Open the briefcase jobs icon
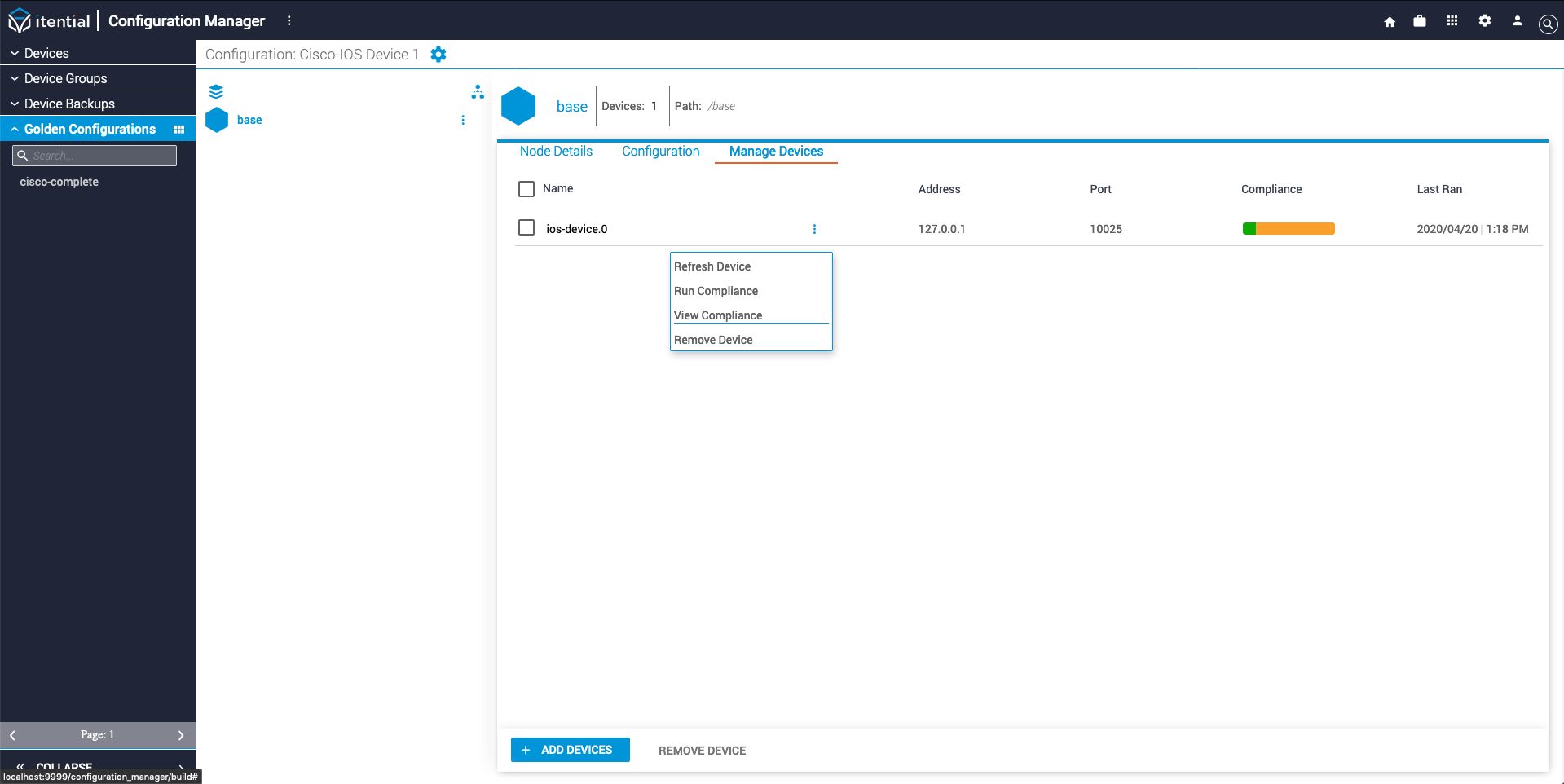Viewport: 1564px width, 784px height. click(1420, 21)
